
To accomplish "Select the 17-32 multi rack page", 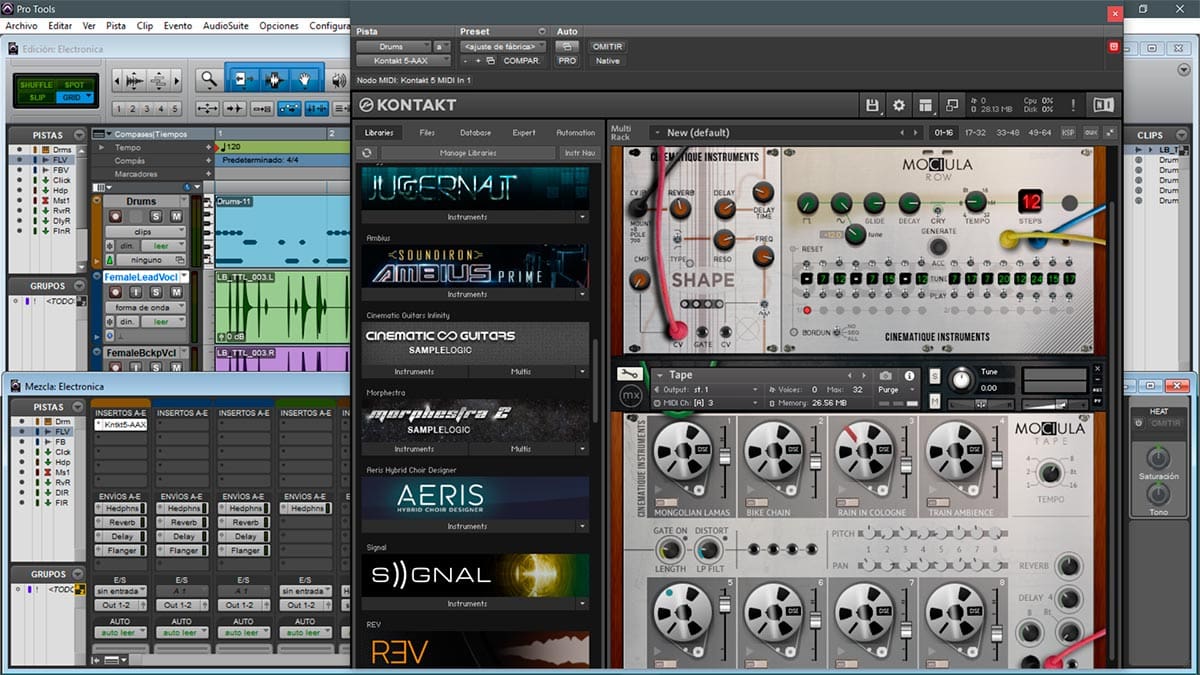I will [974, 132].
